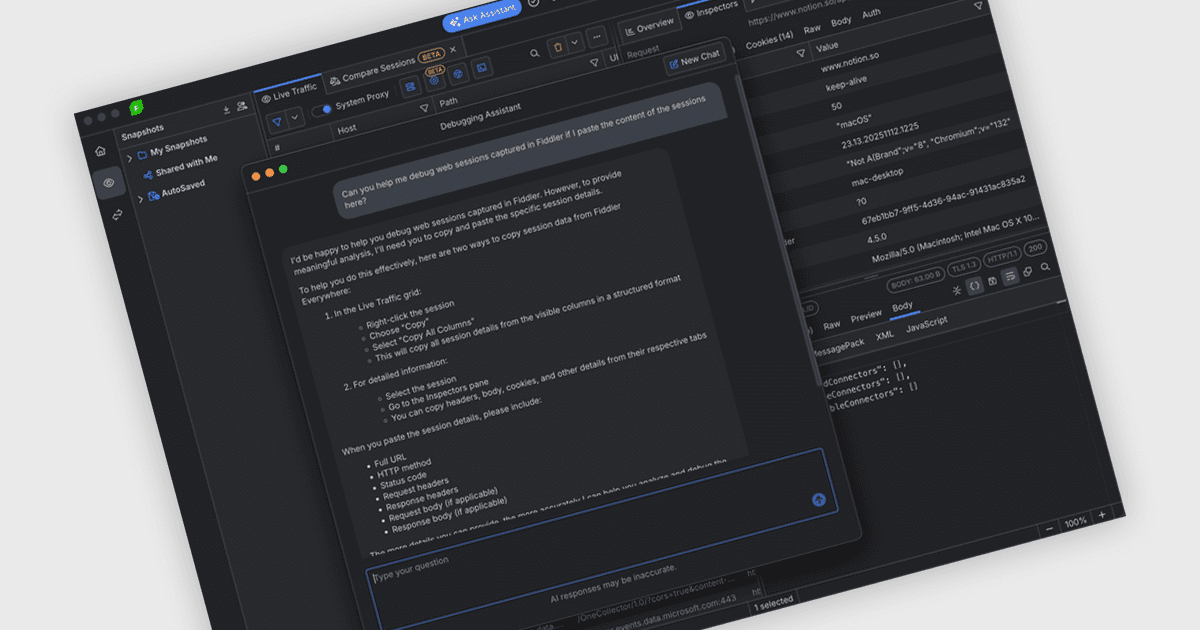The width and height of the screenshot is (1200, 630).
Task: Select the XML body format tab
Action: [x=884, y=336]
